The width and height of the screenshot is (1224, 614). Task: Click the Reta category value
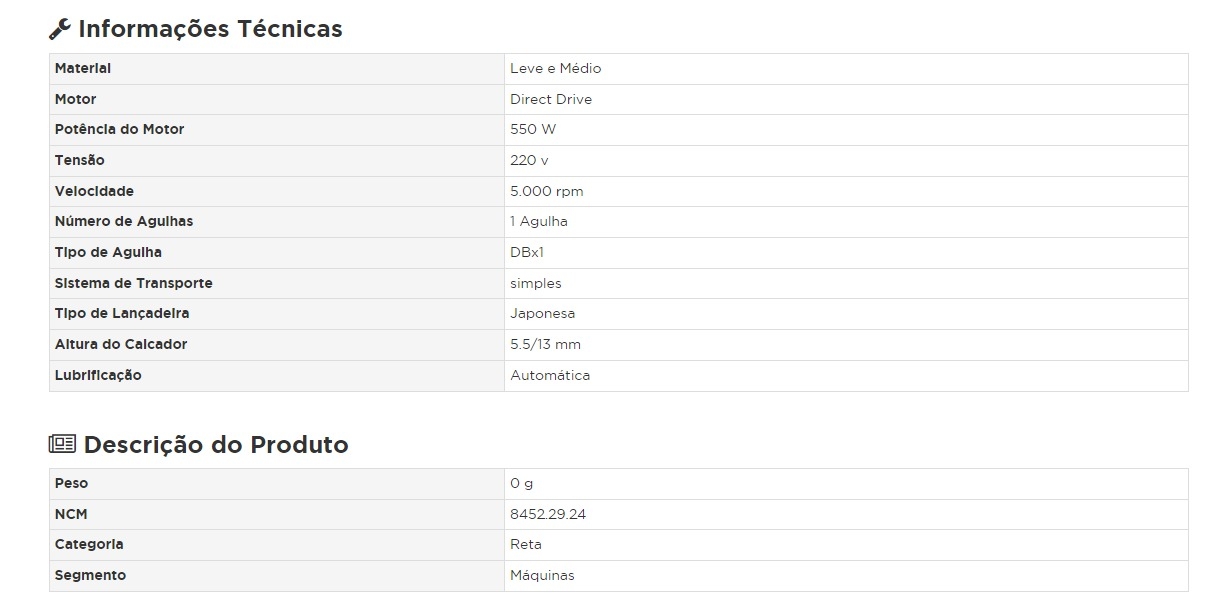526,544
